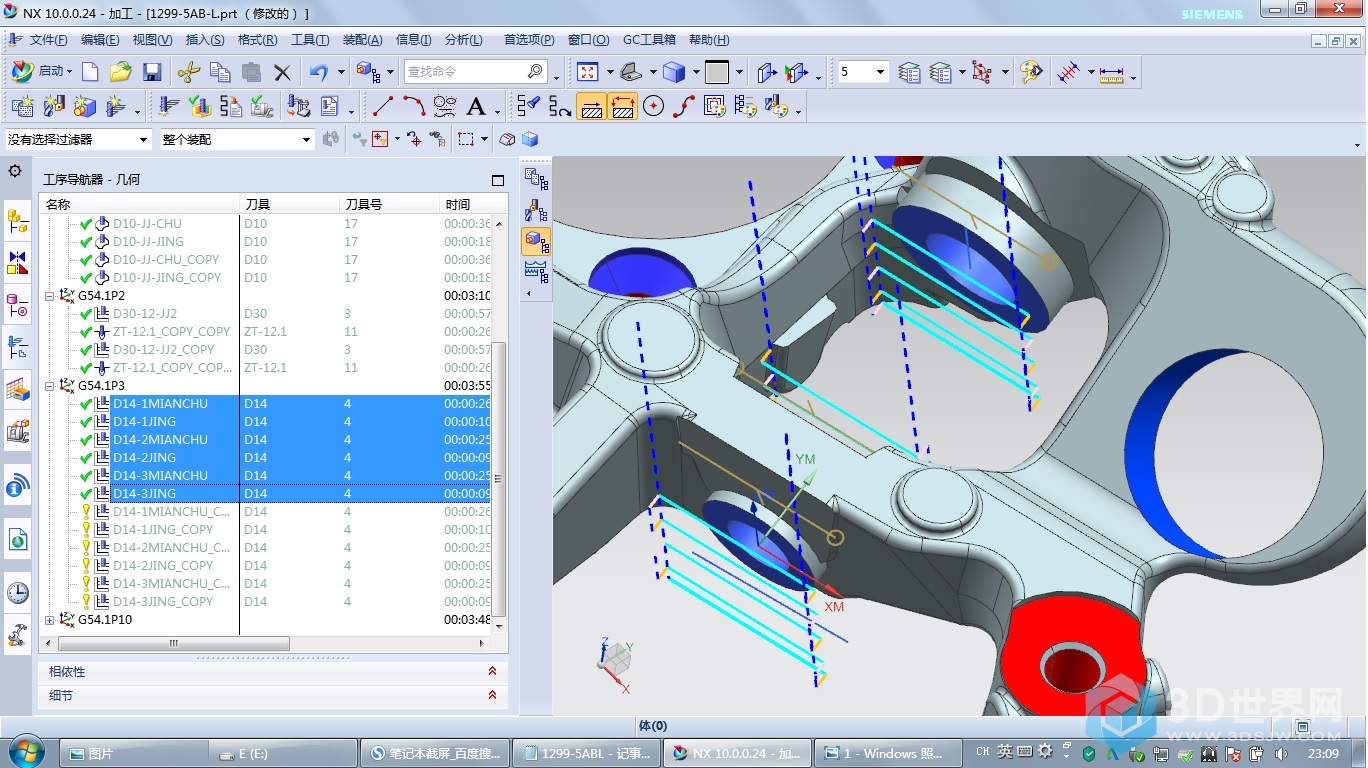Viewport: 1368px width, 768px height.
Task: Open the GC工具箱 menu
Action: point(649,40)
